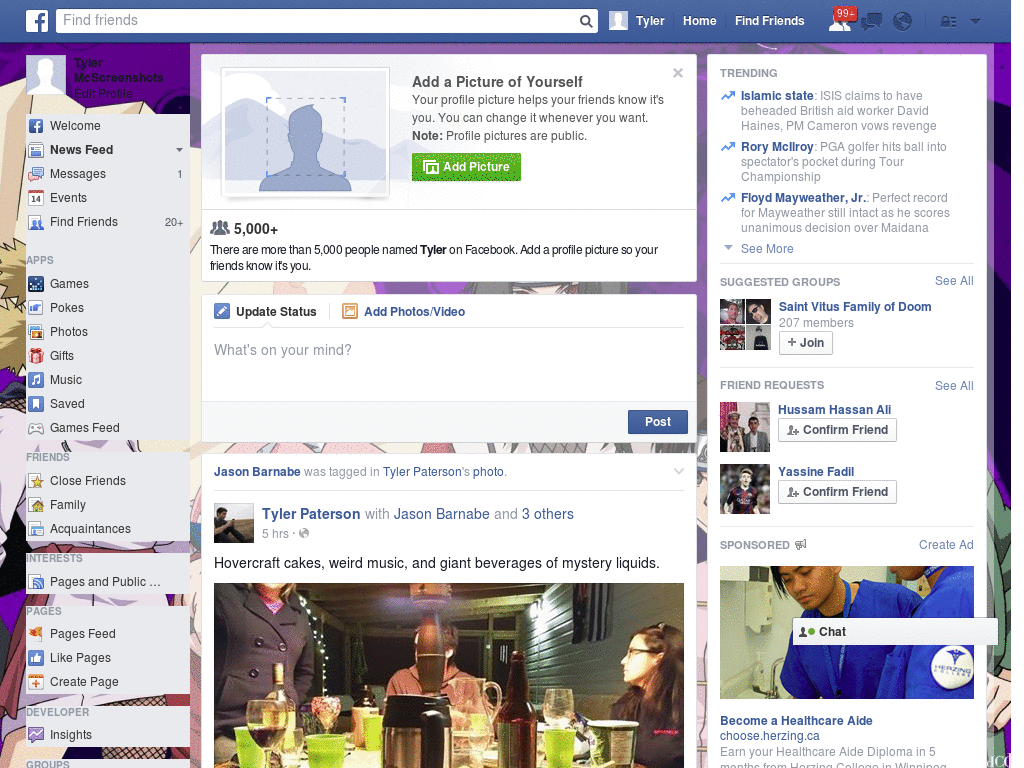This screenshot has height=768, width=1024.
Task: Click the Games app icon
Action: pyautogui.click(x=36, y=284)
